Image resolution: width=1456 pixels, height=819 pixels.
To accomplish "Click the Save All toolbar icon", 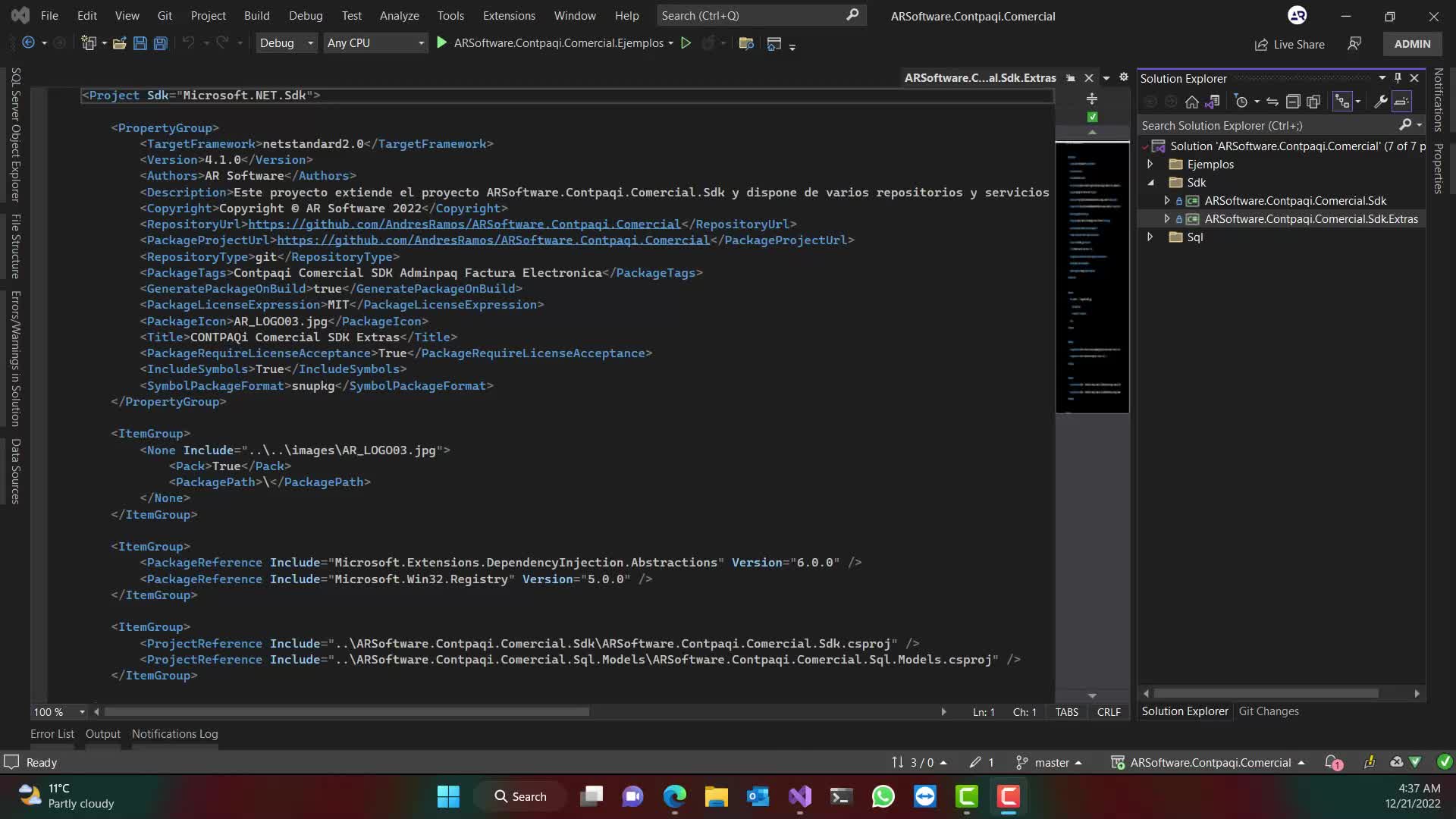I will point(160,43).
